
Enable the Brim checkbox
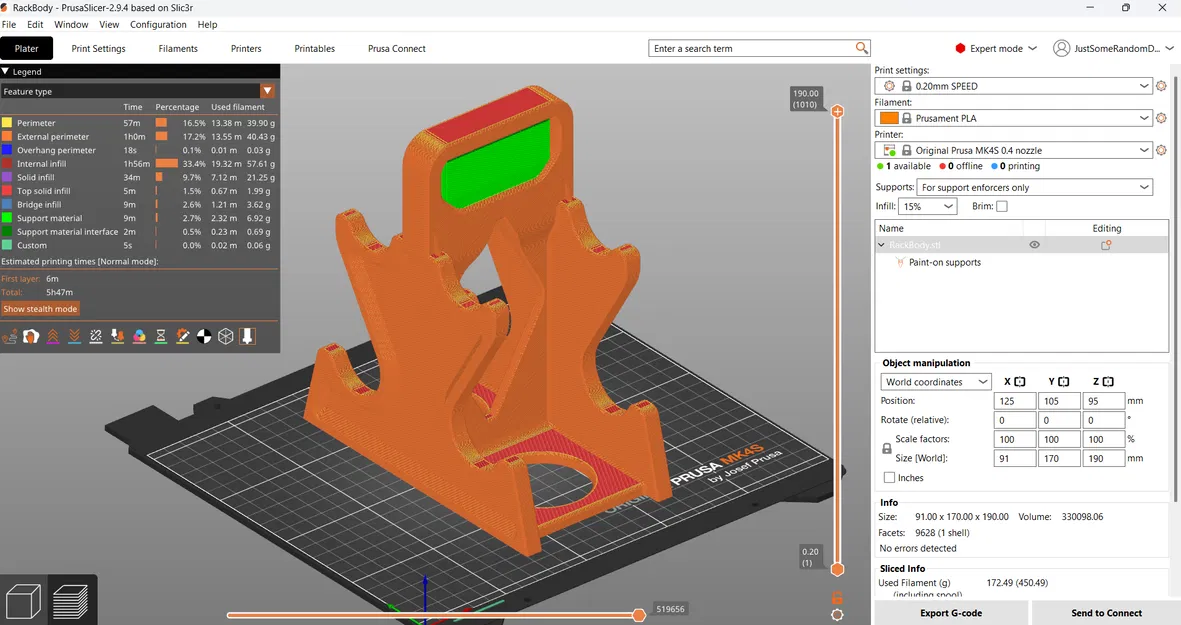(x=1002, y=206)
